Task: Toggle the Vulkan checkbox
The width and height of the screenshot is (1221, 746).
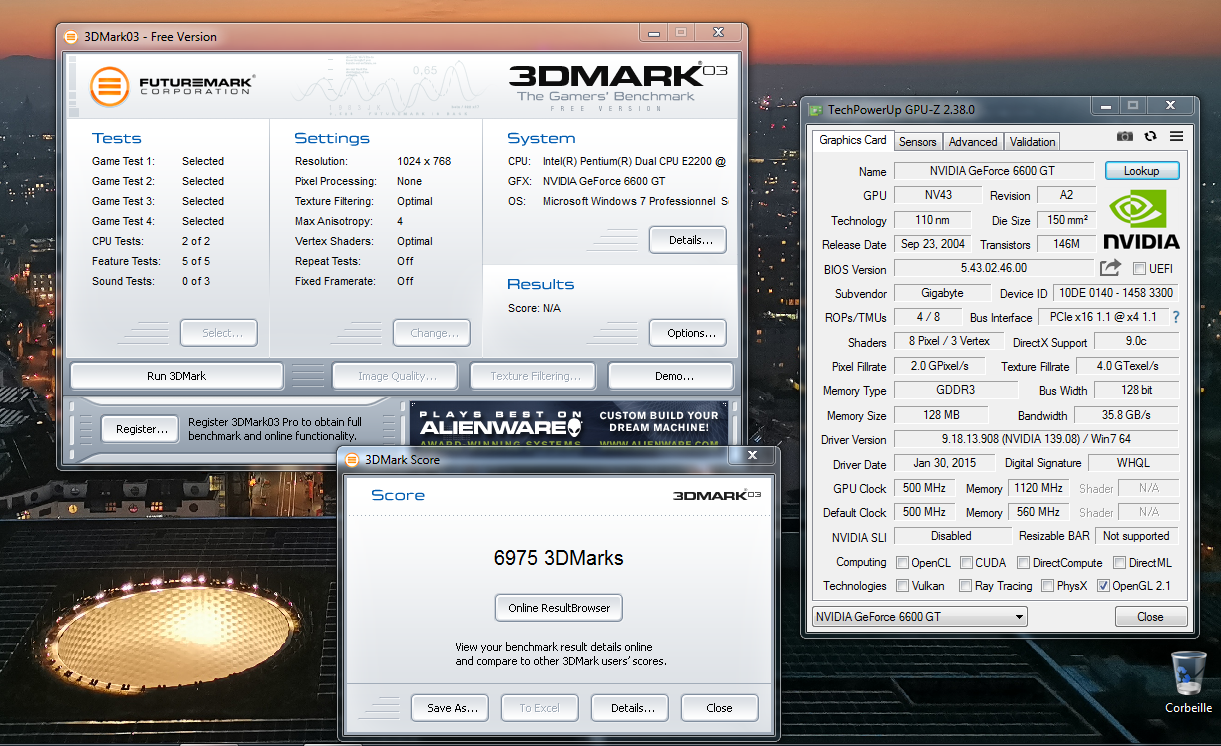Action: 903,586
